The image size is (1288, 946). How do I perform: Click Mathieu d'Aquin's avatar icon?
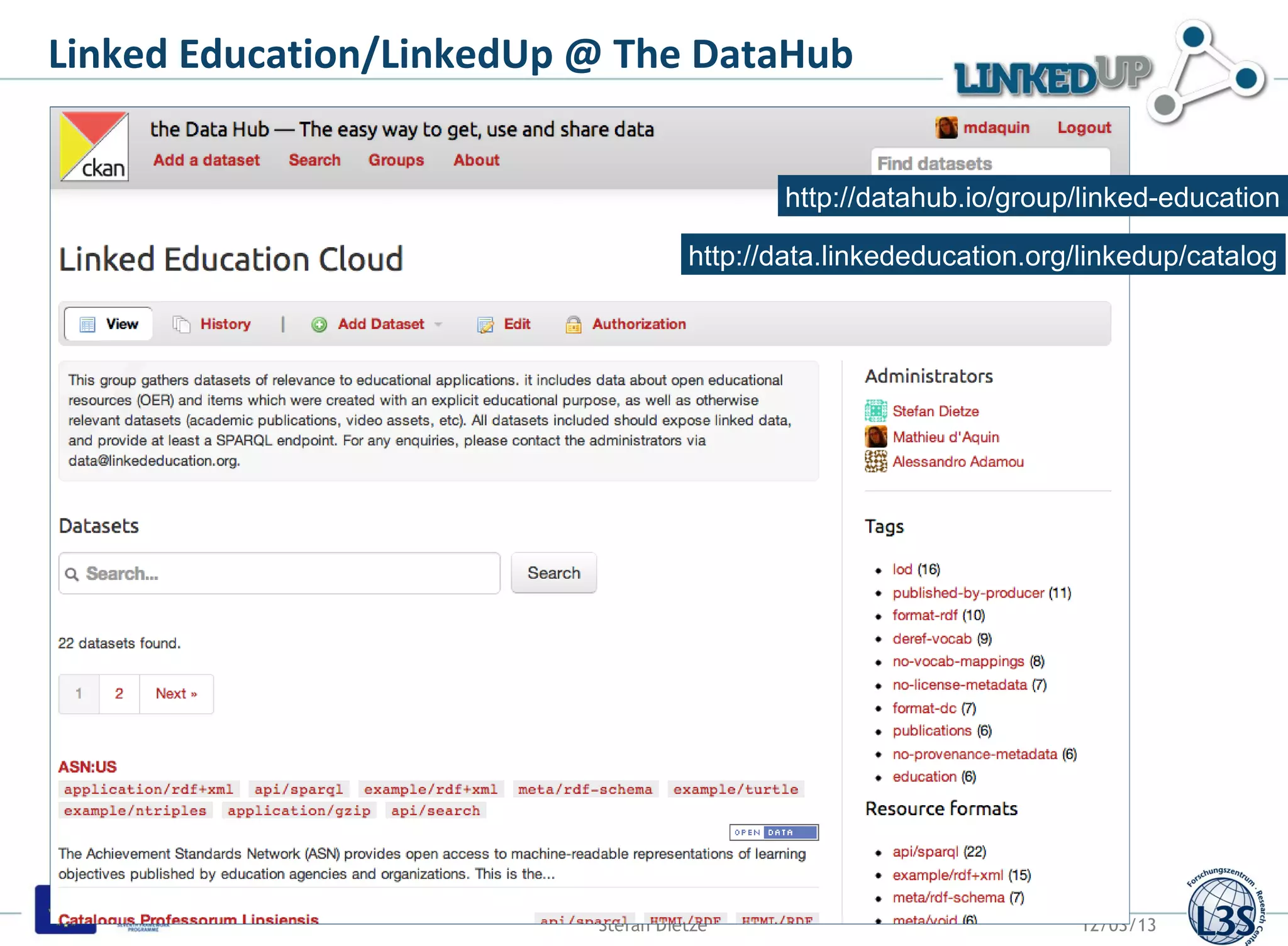876,437
